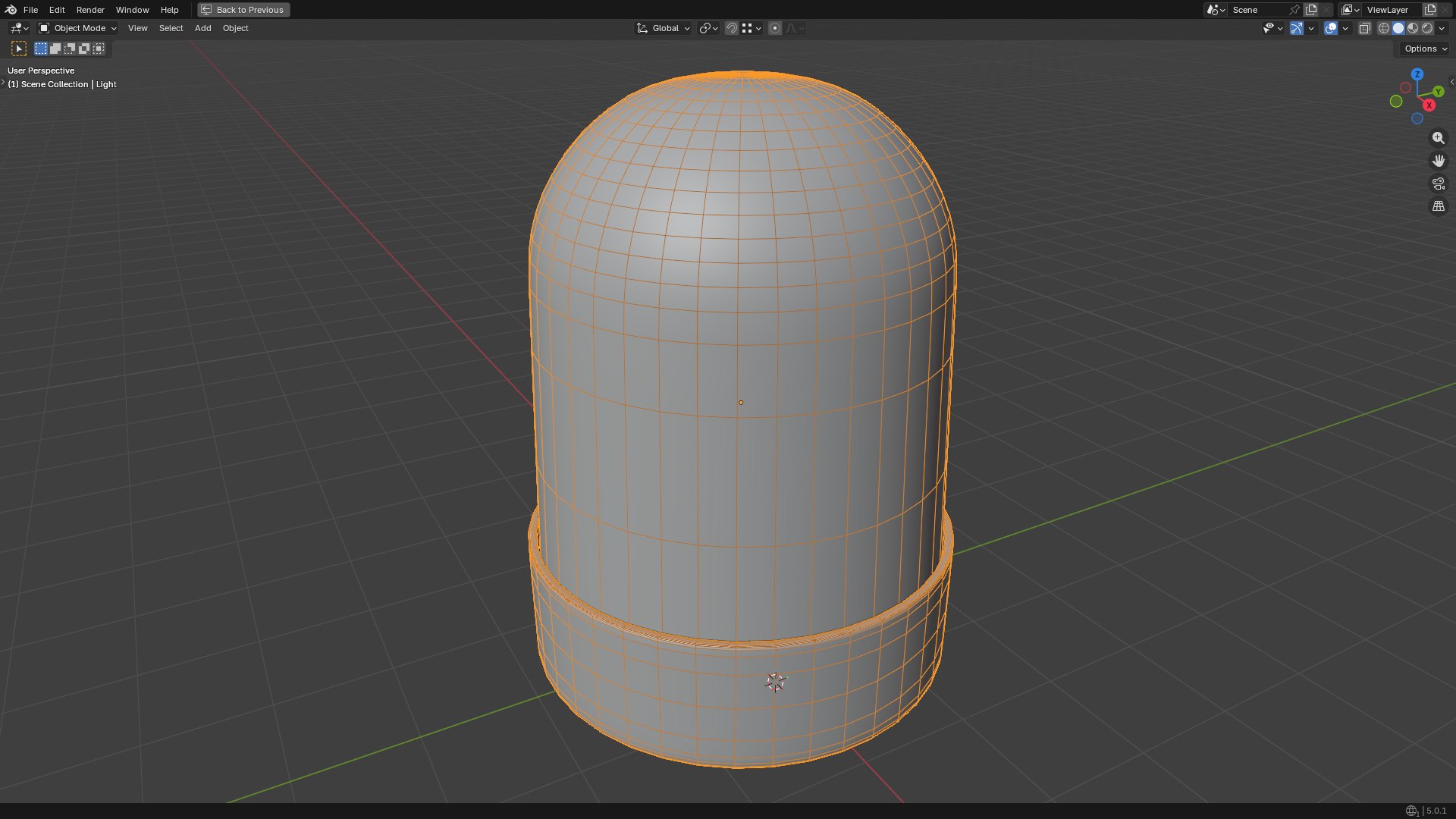1456x819 pixels.
Task: Add new ViewLayer copy icon
Action: click(x=1429, y=10)
